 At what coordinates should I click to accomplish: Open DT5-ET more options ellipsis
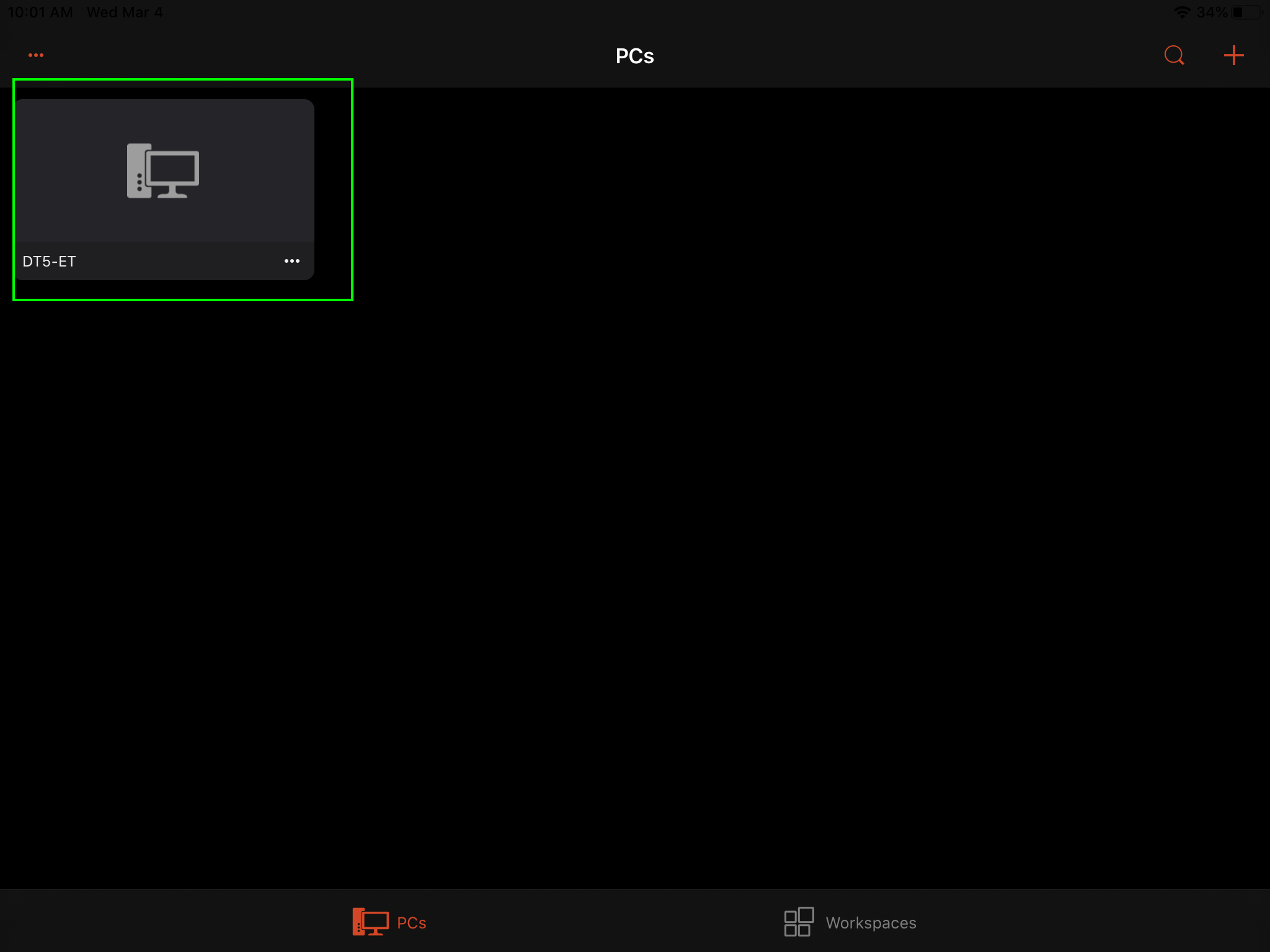[291, 261]
